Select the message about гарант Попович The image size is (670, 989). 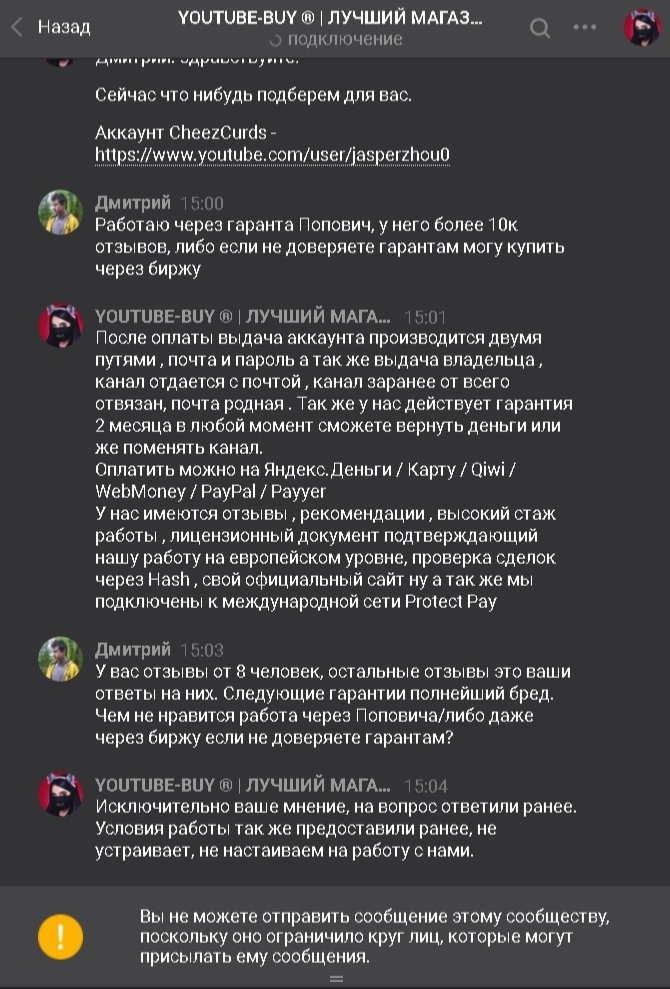[330, 247]
